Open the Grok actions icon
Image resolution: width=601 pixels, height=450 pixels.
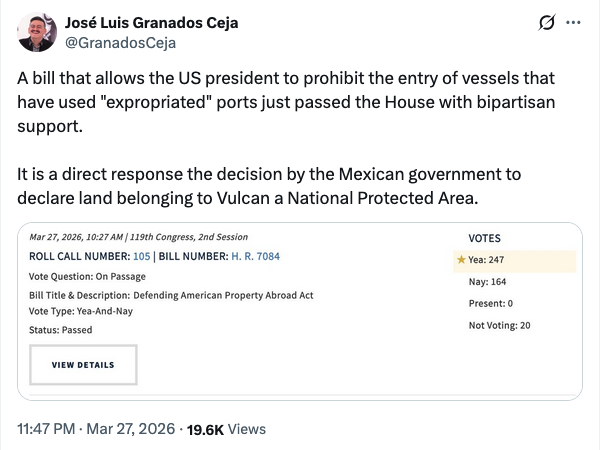click(546, 22)
